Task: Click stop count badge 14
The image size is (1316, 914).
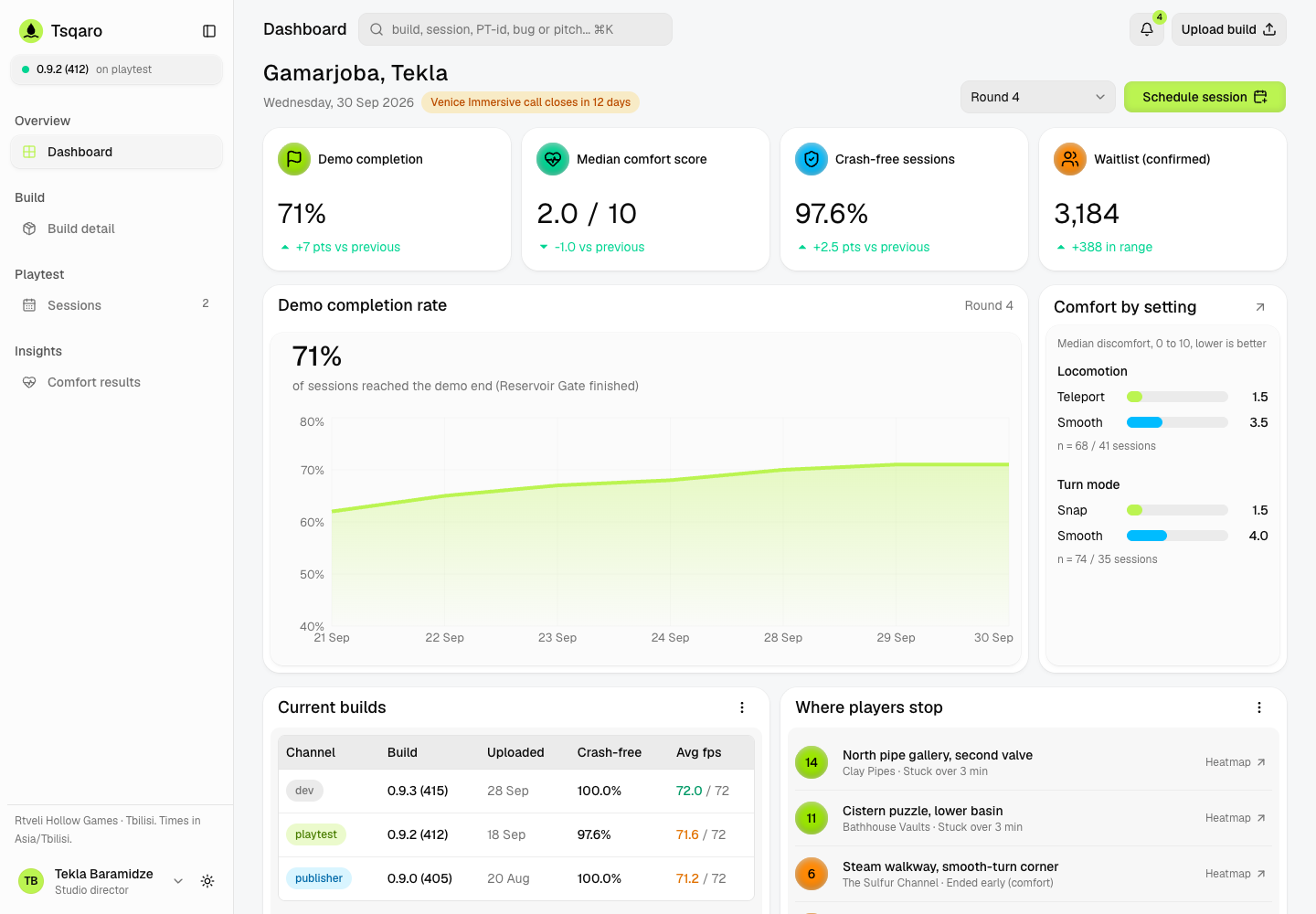Action: pos(812,762)
